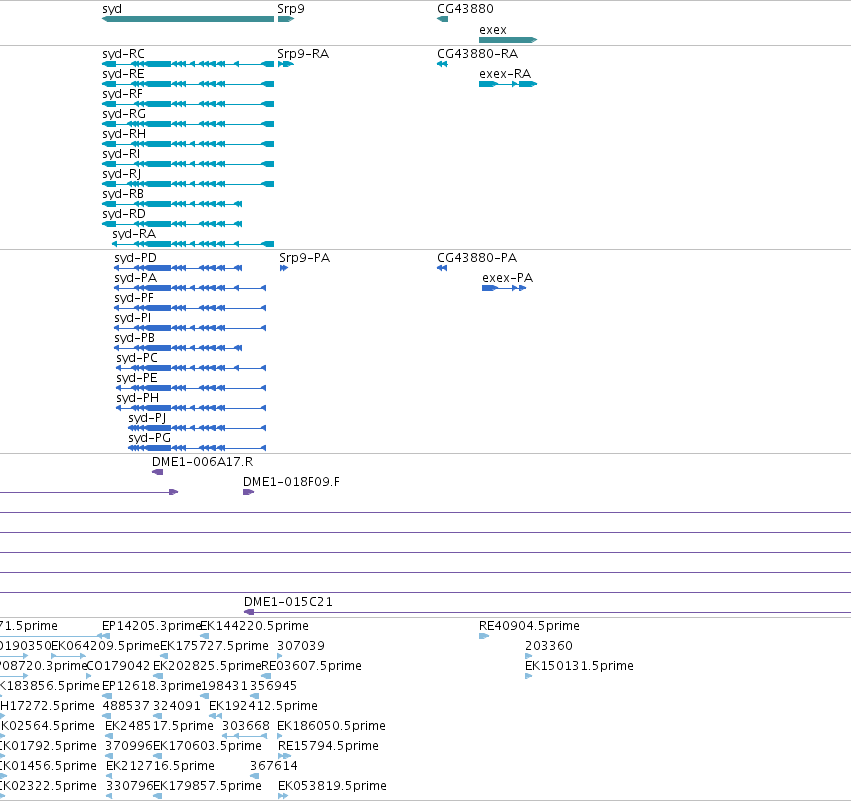Click the Srp9 gene glyph
This screenshot has height=801, width=851.
(285, 19)
